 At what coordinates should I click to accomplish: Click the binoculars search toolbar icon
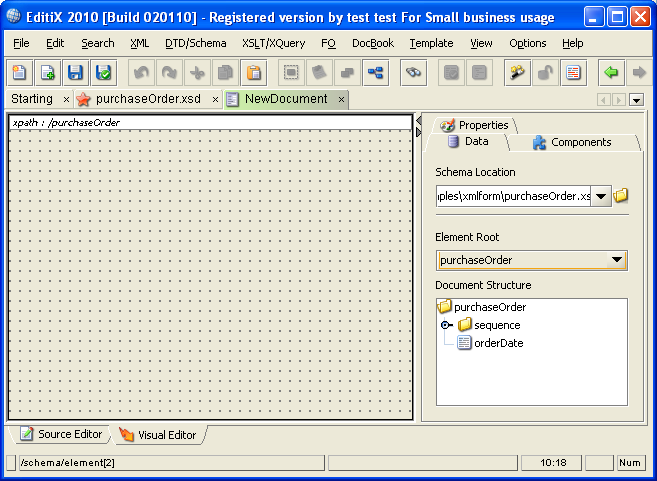[x=415, y=73]
